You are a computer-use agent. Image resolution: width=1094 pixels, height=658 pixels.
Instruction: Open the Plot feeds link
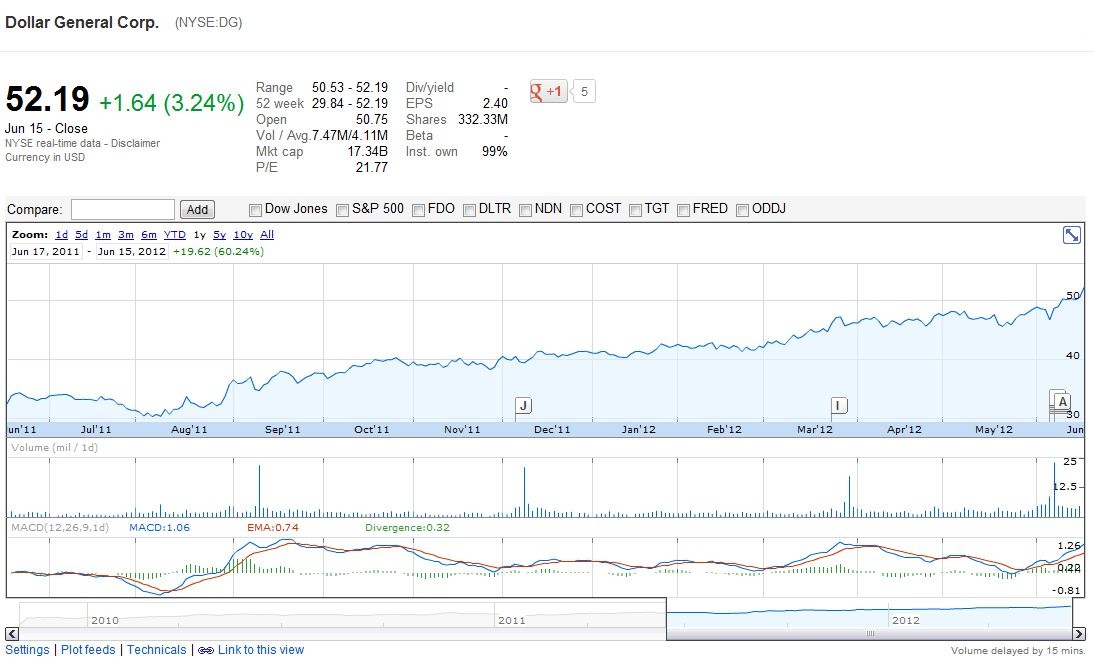coord(88,650)
